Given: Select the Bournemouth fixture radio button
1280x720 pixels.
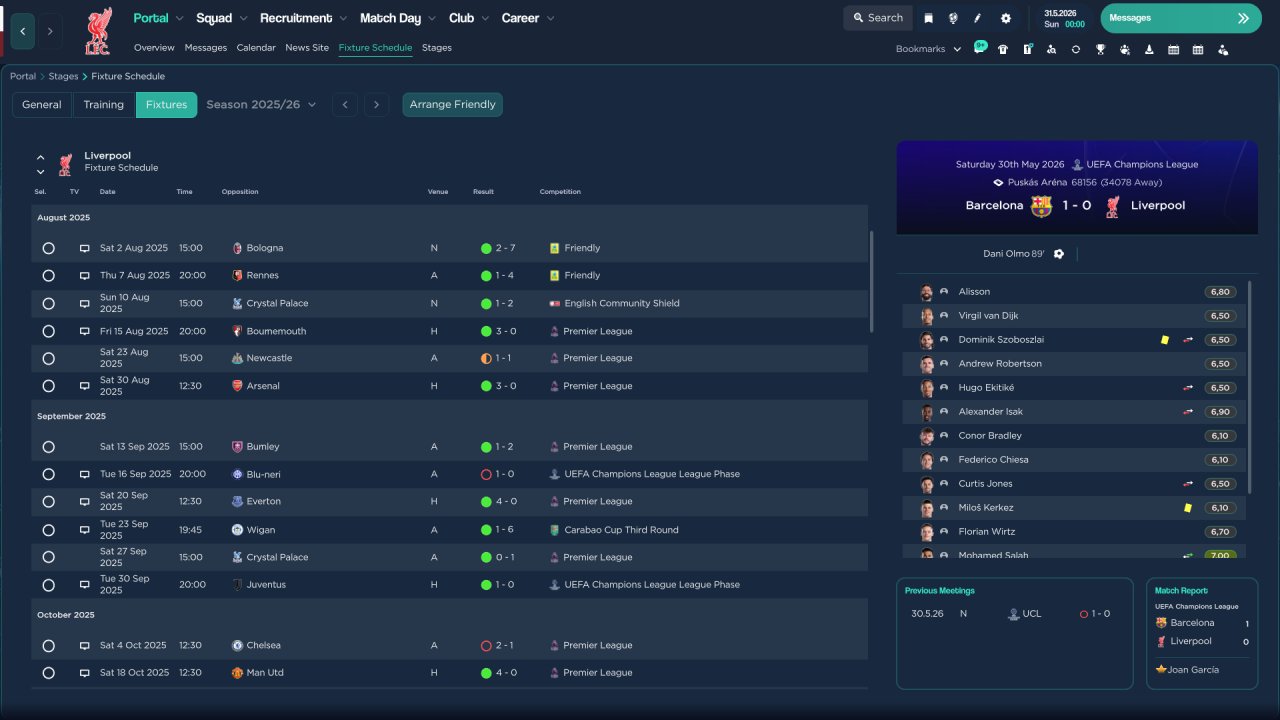Looking at the screenshot, I should click(x=48, y=331).
